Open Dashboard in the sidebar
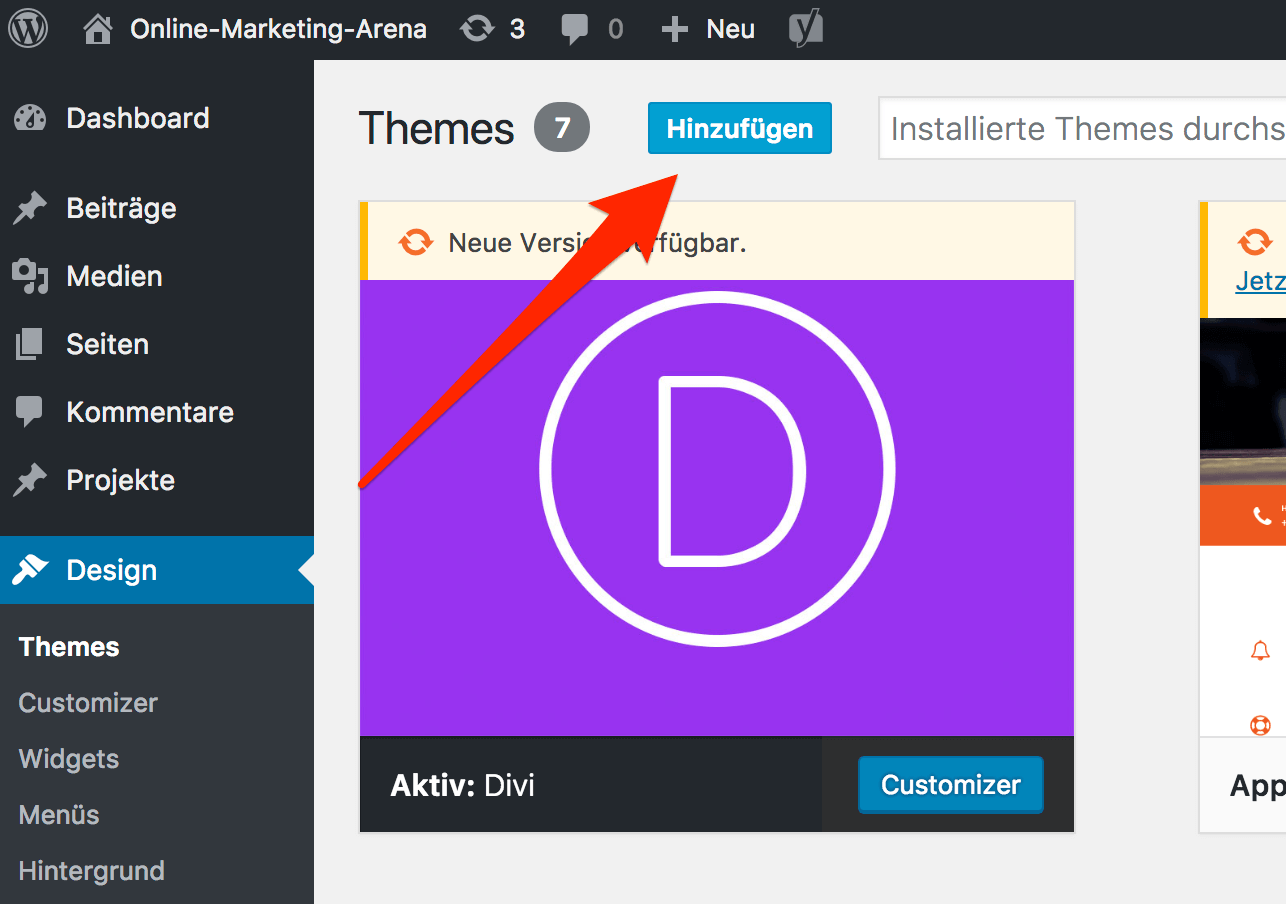 coord(157,118)
